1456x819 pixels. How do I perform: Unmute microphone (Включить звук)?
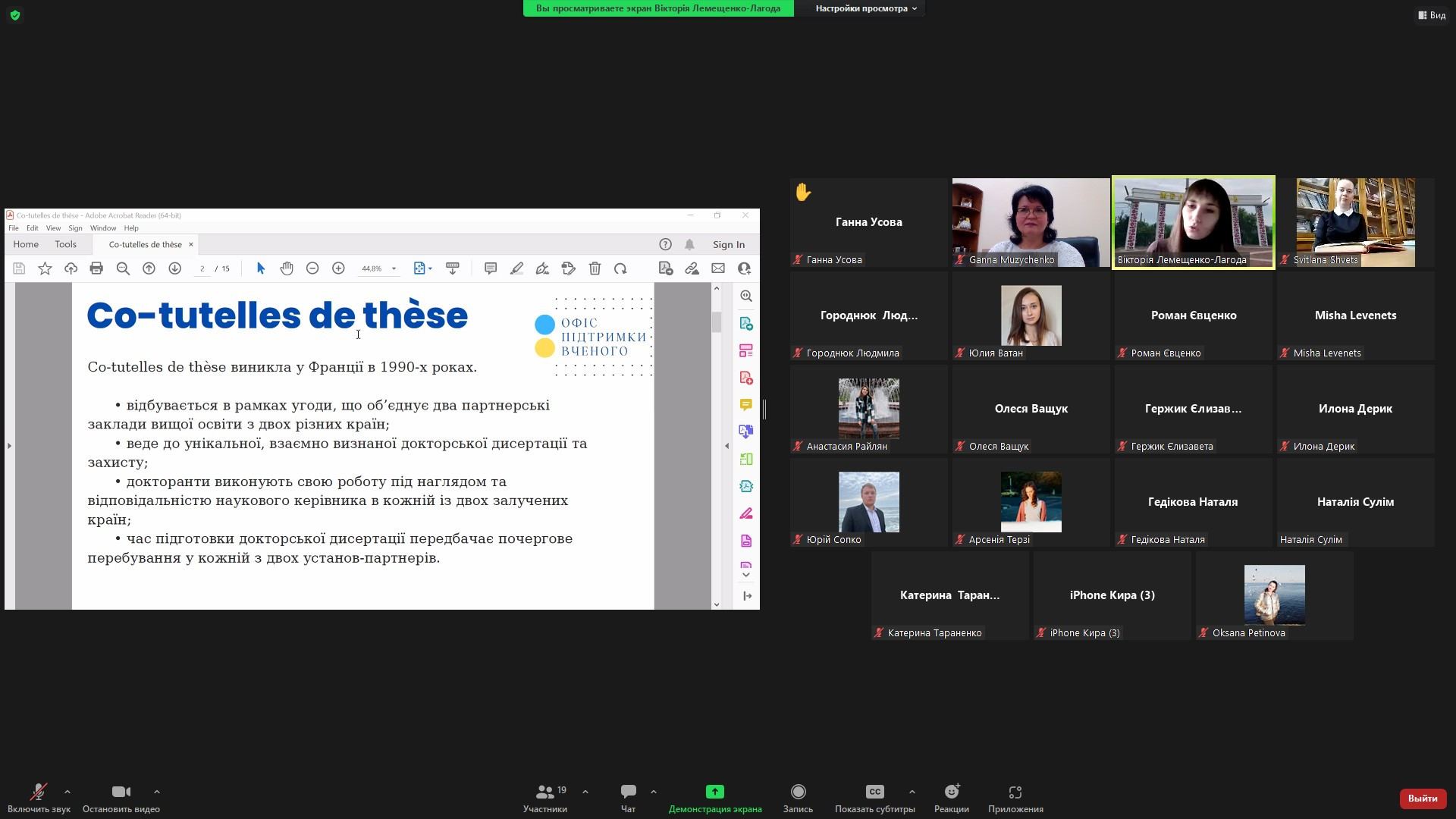tap(38, 792)
